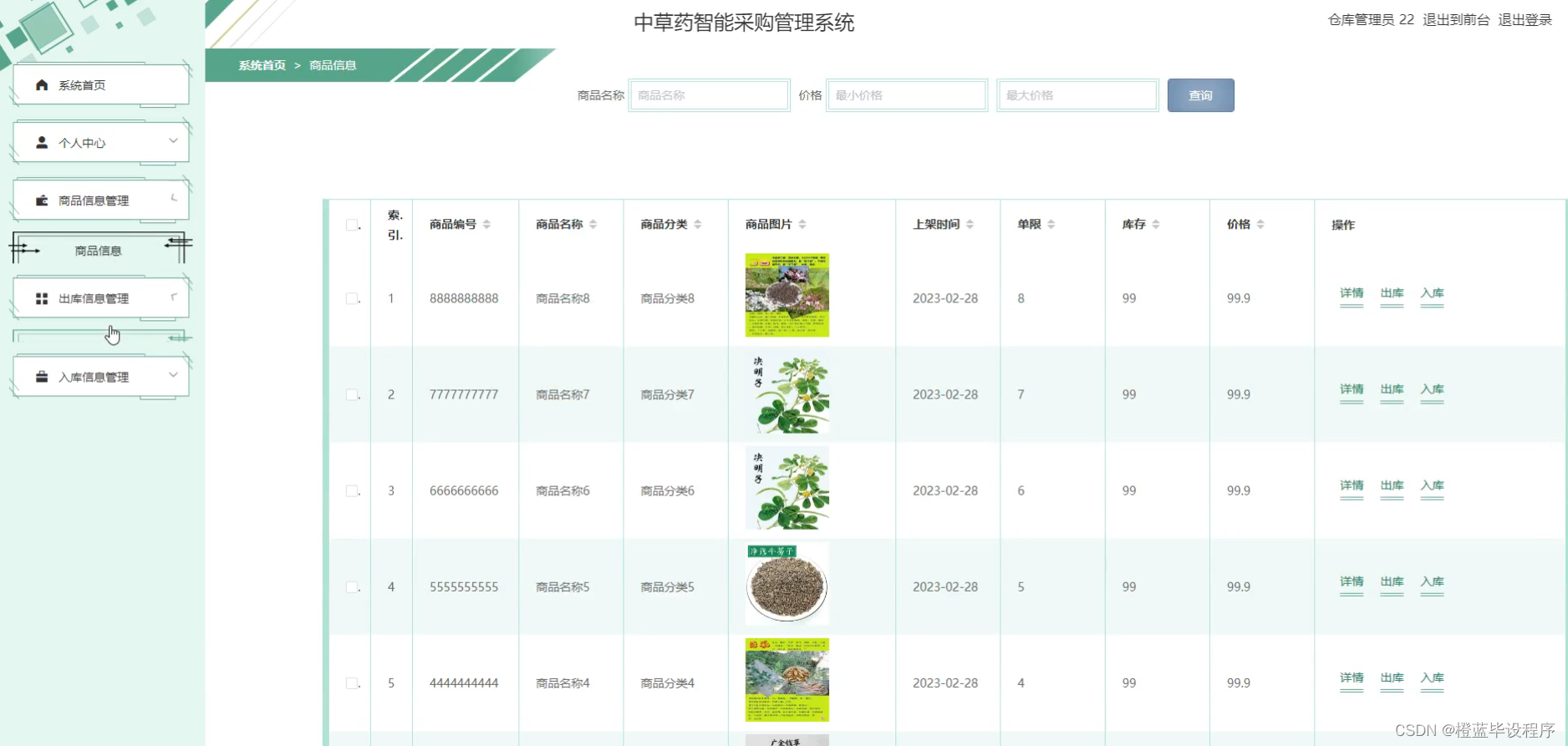Click 出库 for 商品名称4
1568x746 pixels.
coord(1392,677)
